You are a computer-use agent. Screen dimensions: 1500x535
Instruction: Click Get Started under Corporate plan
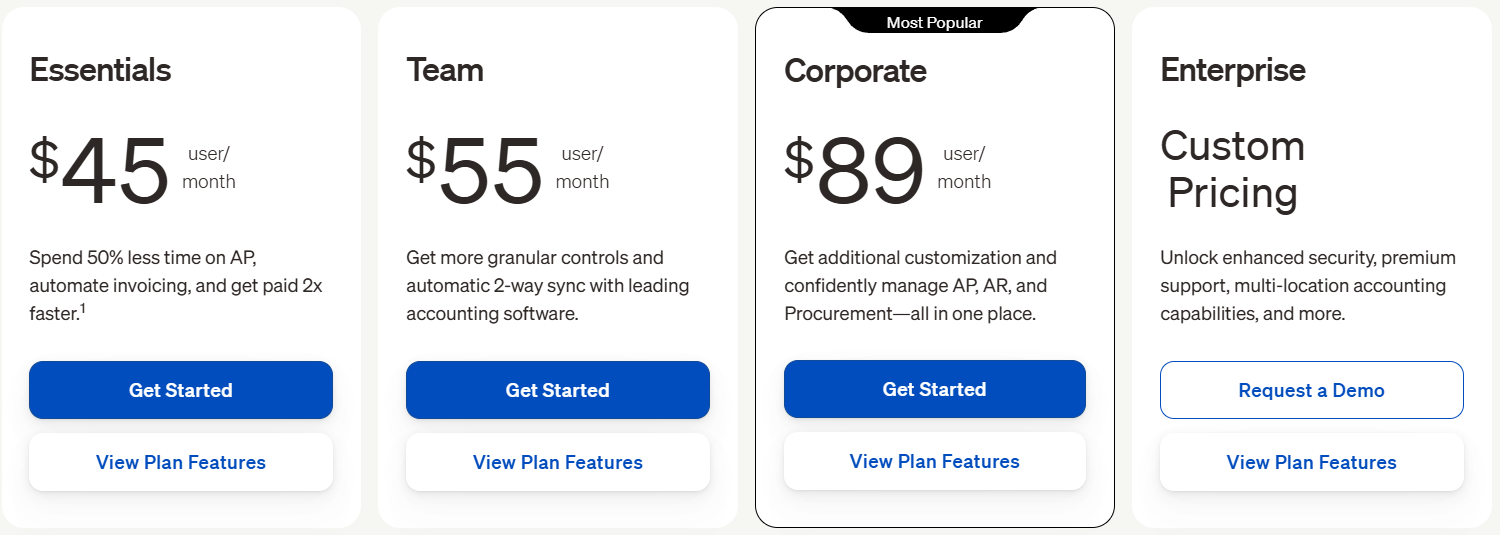(x=934, y=389)
